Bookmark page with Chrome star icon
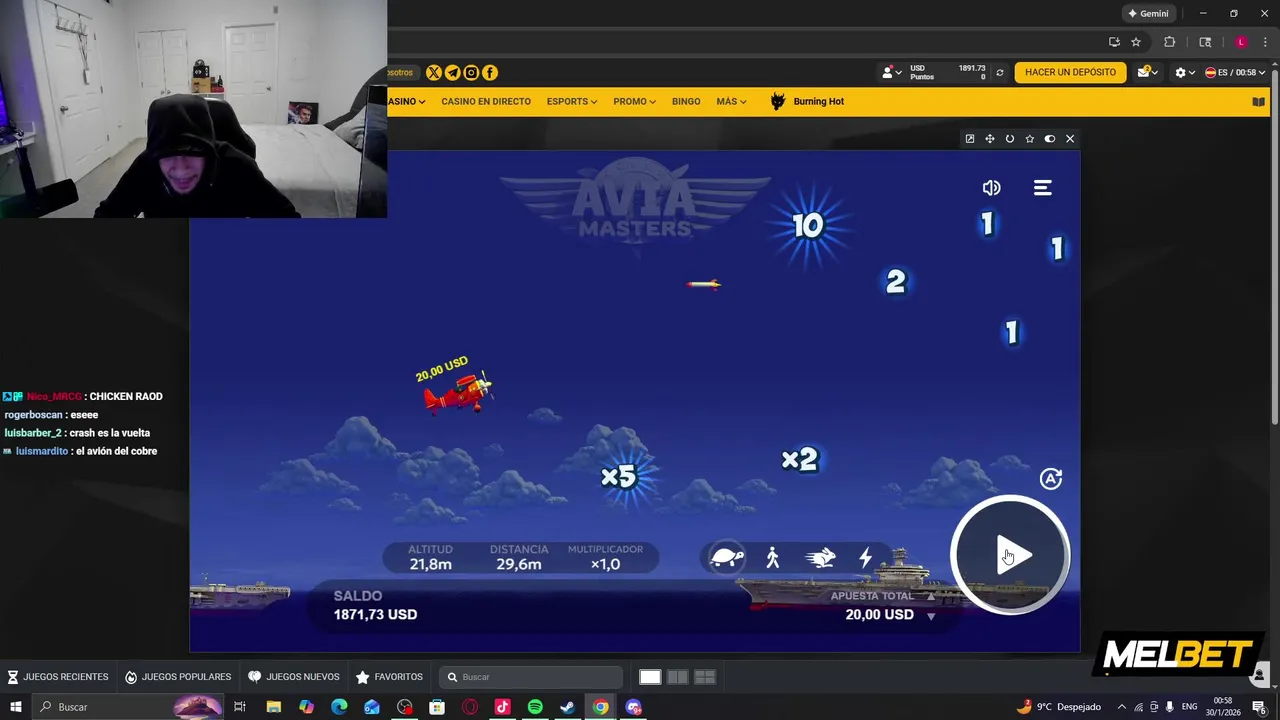 coord(1136,42)
